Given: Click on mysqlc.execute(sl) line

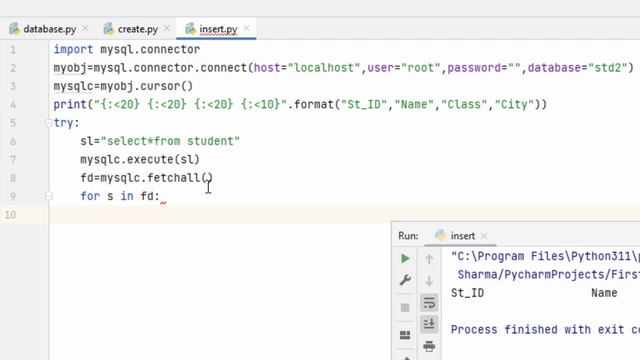Looking at the screenshot, I should point(140,160).
